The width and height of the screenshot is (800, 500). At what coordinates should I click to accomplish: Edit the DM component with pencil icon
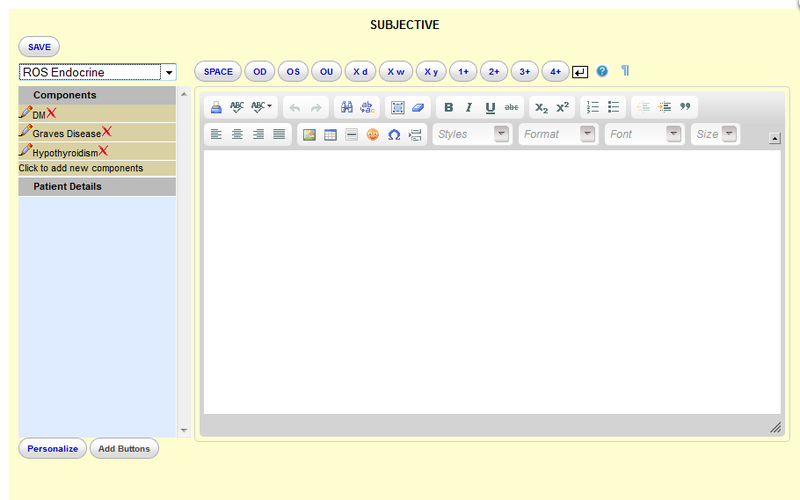[25, 113]
